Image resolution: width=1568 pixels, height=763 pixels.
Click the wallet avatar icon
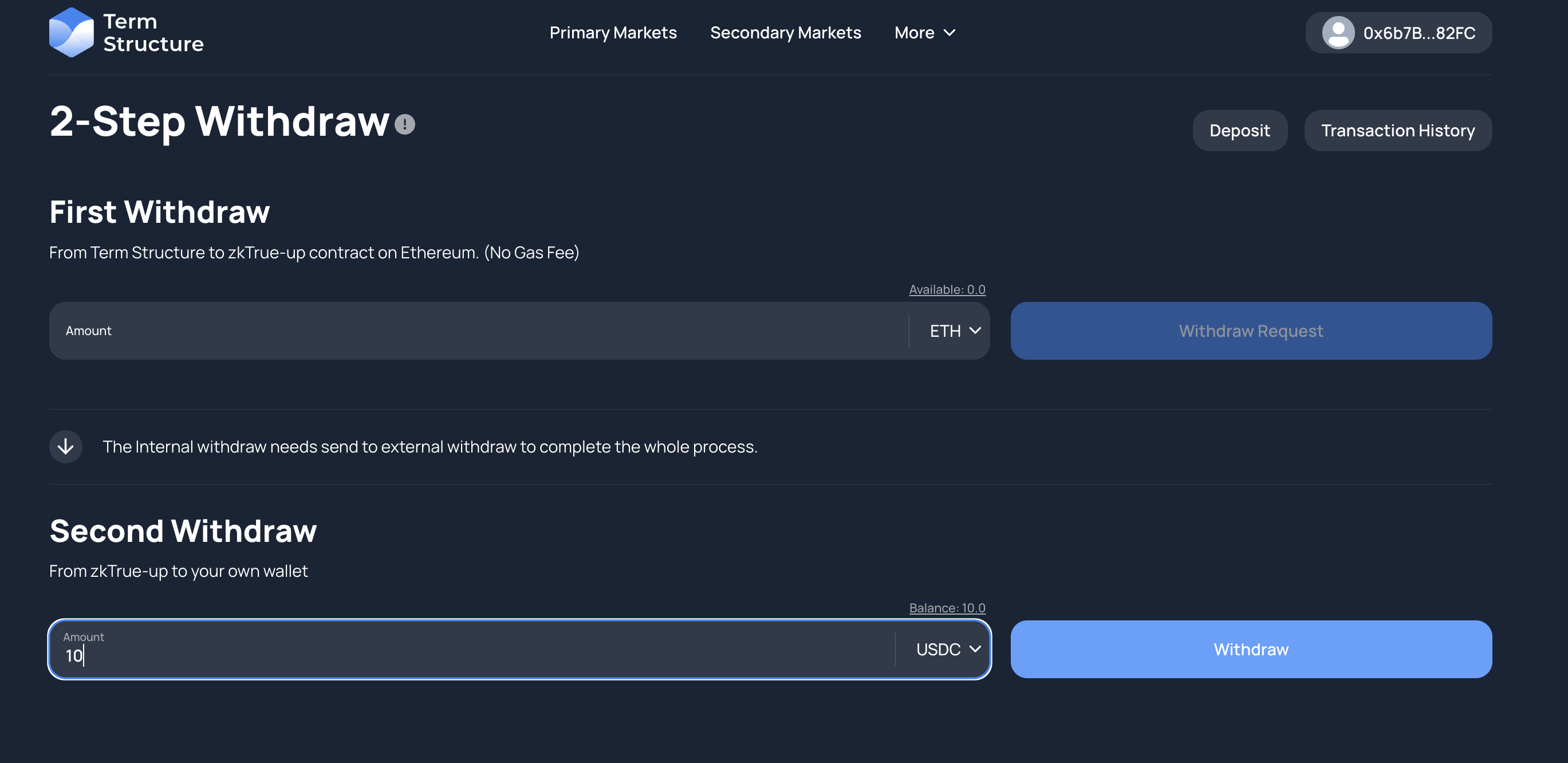[1337, 33]
